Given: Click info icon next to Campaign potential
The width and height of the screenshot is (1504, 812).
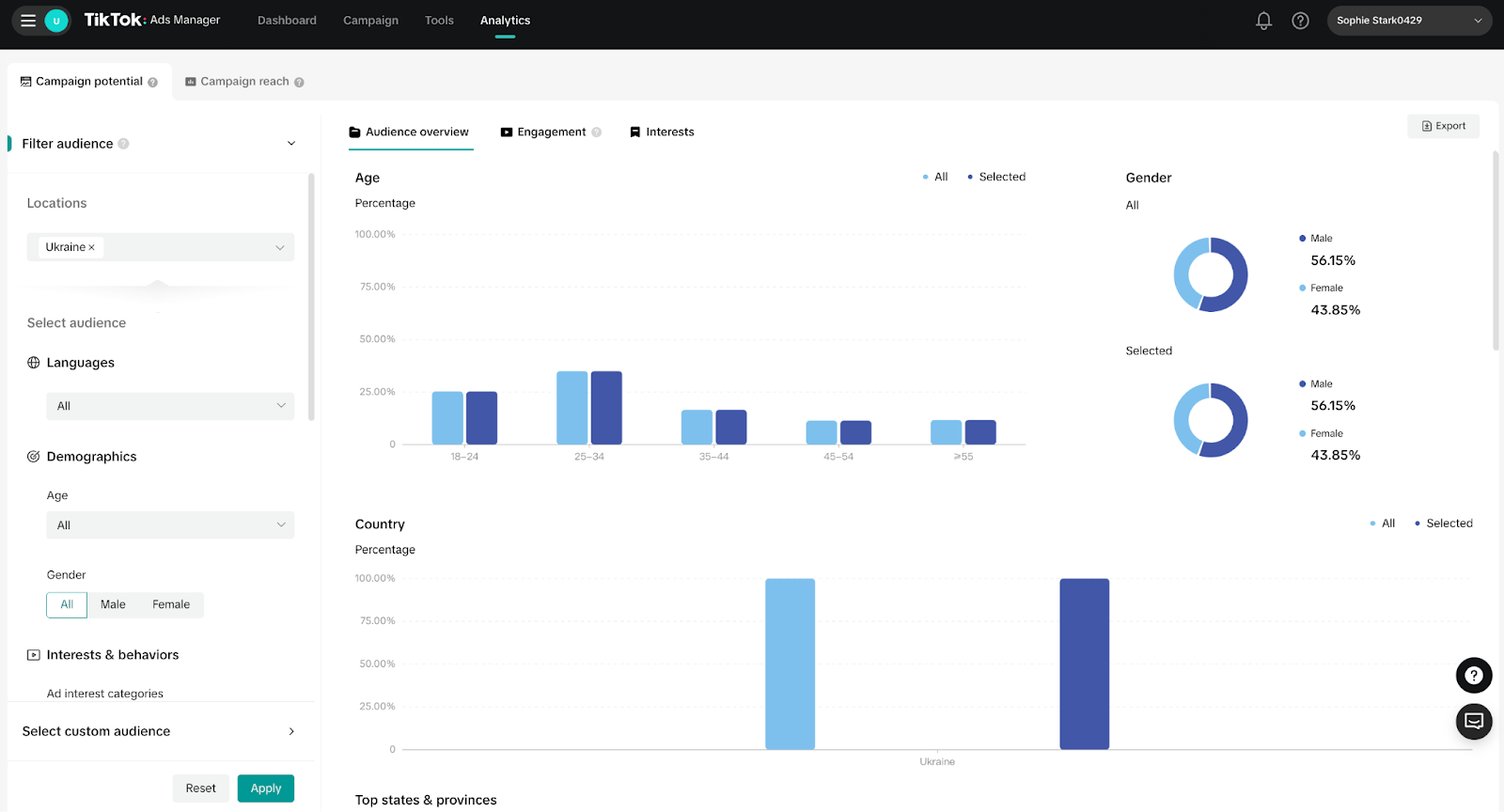Looking at the screenshot, I should [153, 83].
